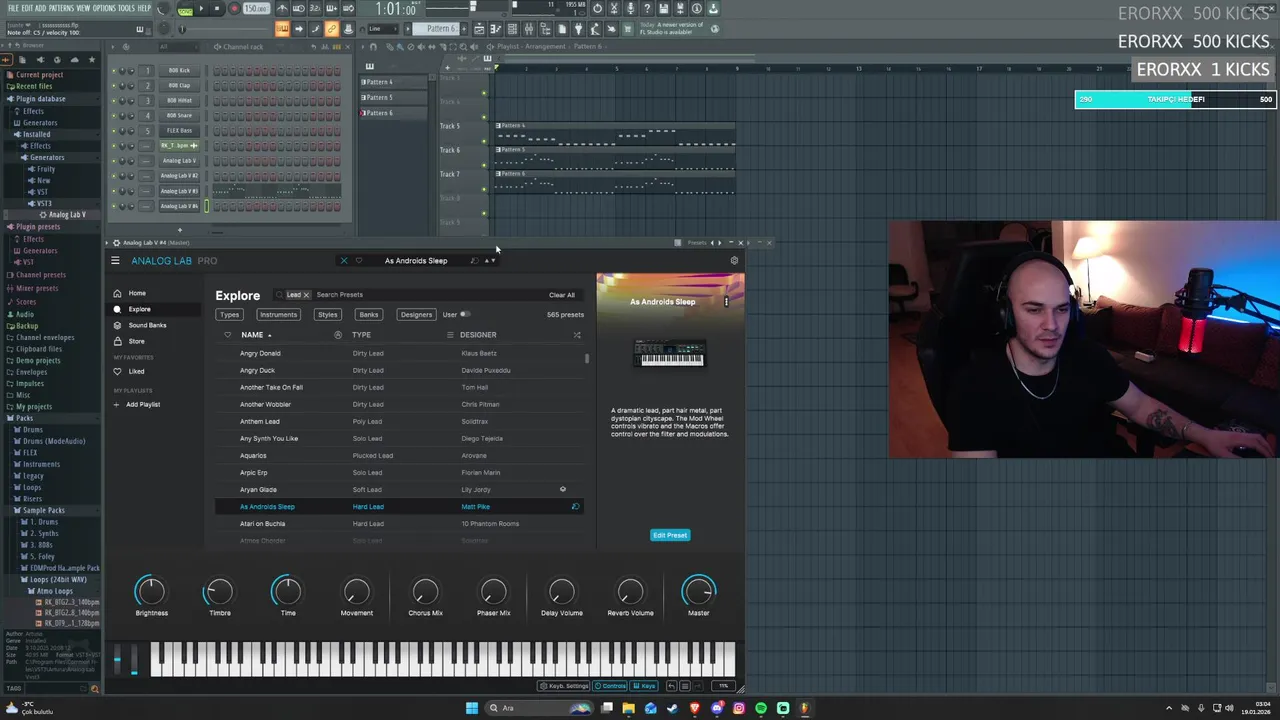
Task: Open Spotify from the taskbar
Action: [761, 708]
